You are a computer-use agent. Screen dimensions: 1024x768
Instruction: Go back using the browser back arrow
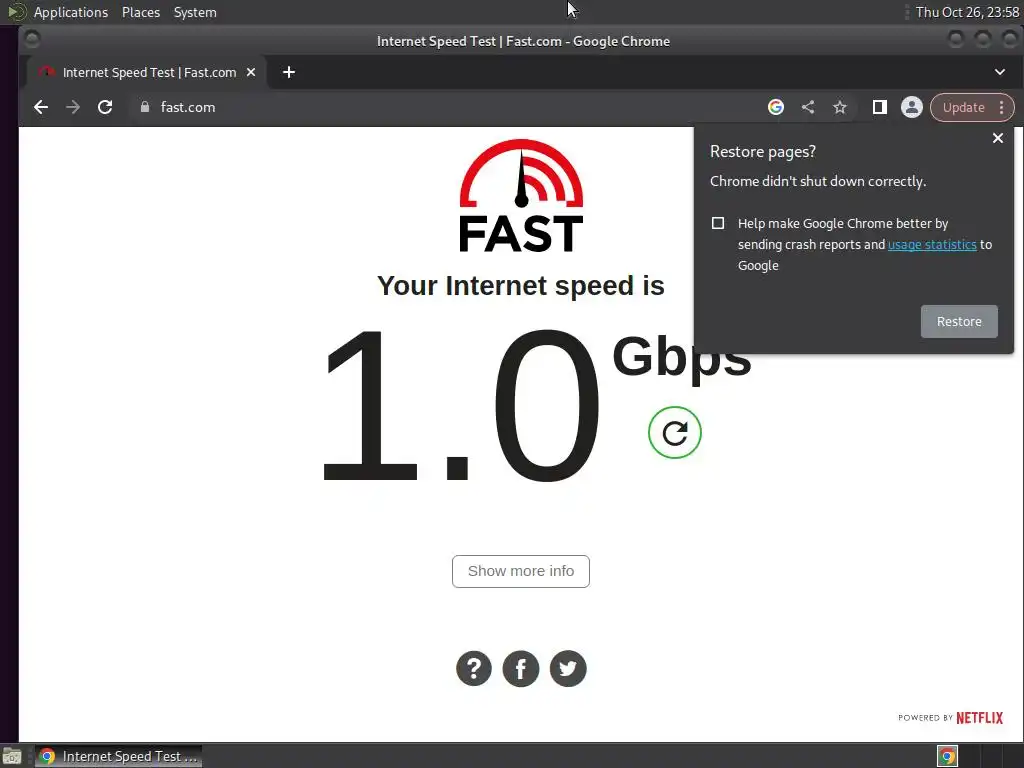[x=40, y=107]
